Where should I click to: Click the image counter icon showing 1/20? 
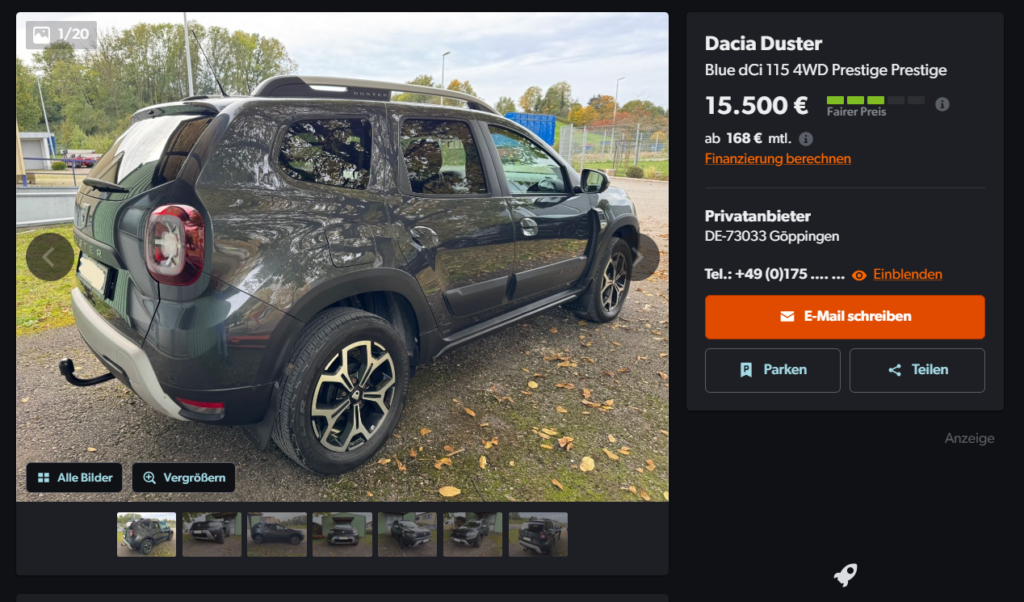click(x=42, y=35)
